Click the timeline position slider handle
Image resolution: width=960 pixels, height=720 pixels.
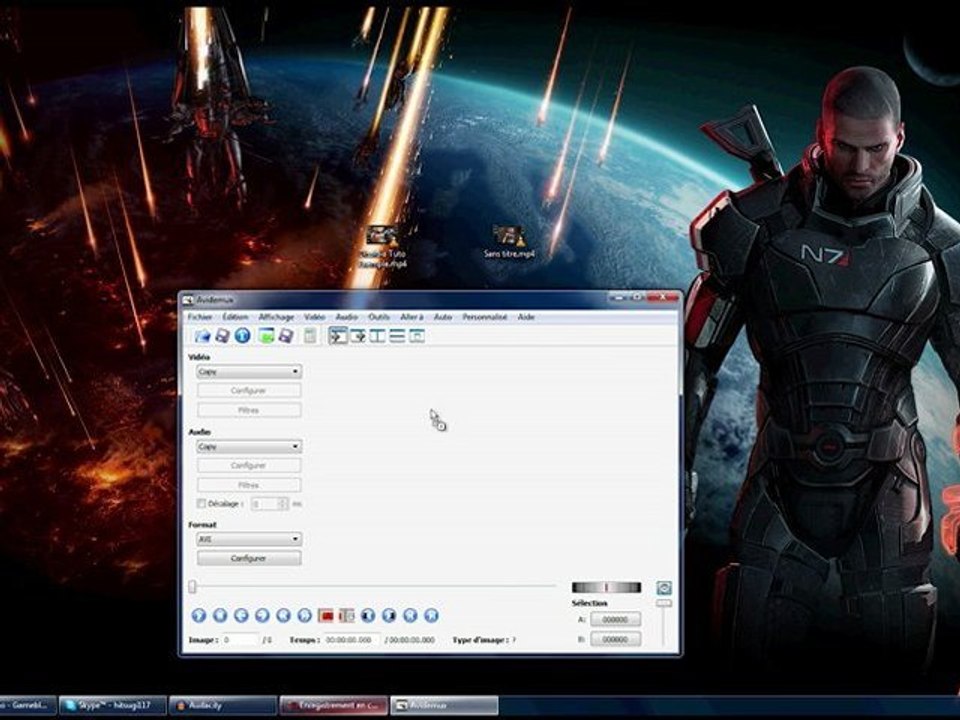pos(192,587)
